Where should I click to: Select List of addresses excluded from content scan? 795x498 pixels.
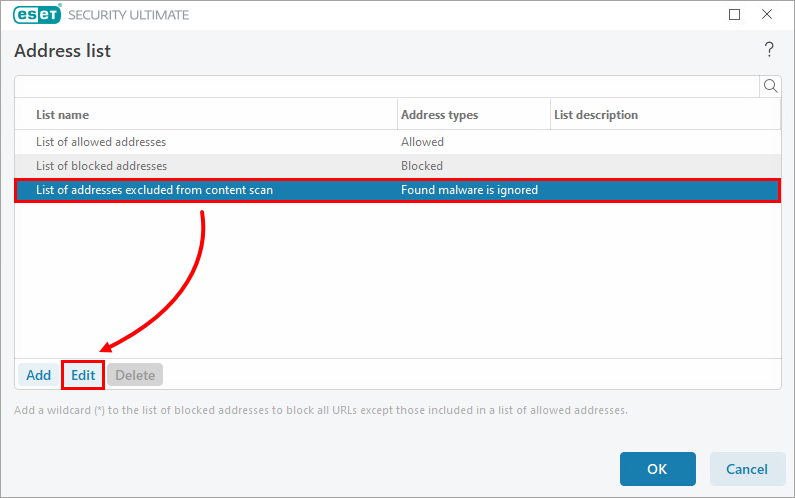(x=154, y=190)
